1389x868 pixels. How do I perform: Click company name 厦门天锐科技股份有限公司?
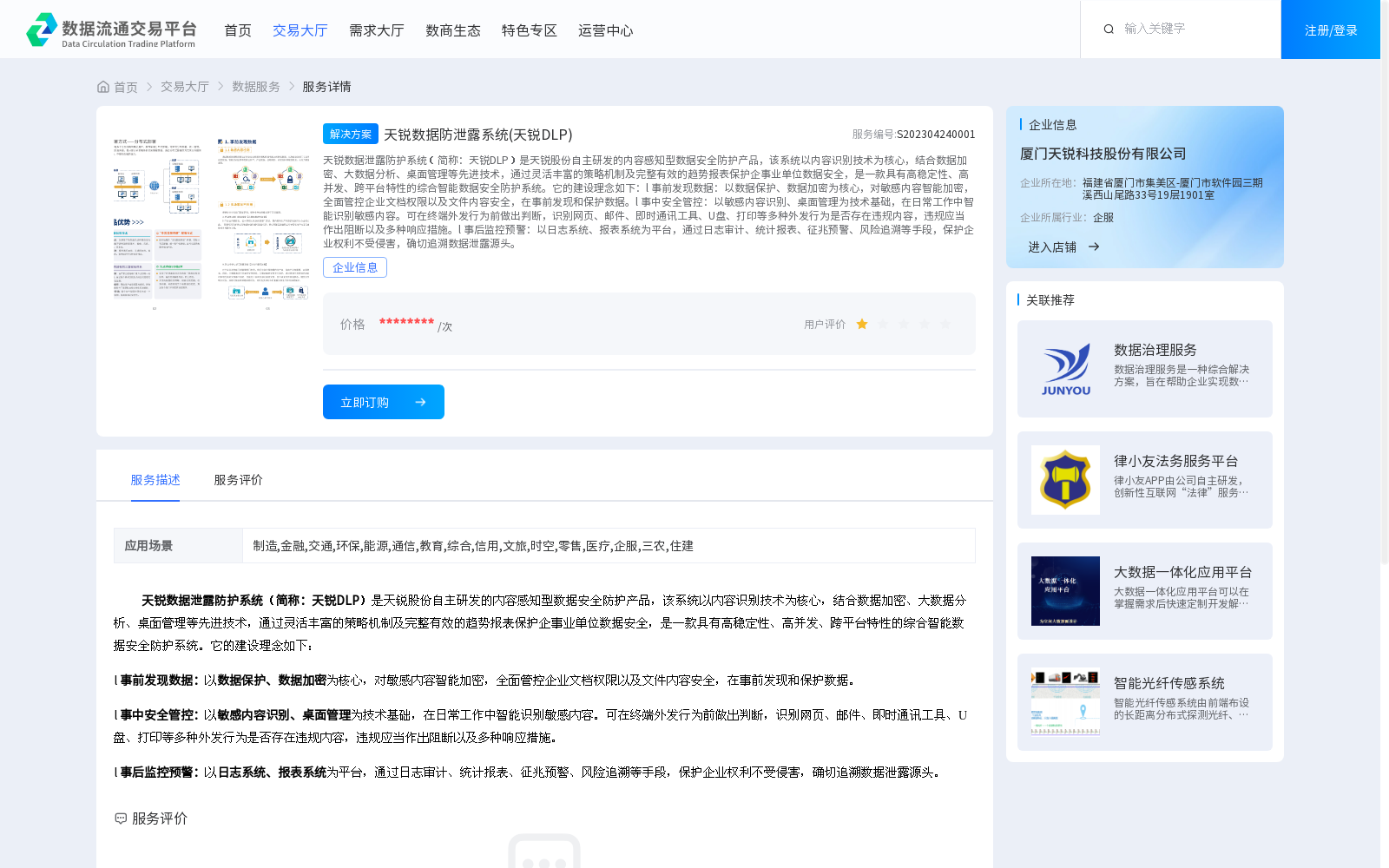1103,154
